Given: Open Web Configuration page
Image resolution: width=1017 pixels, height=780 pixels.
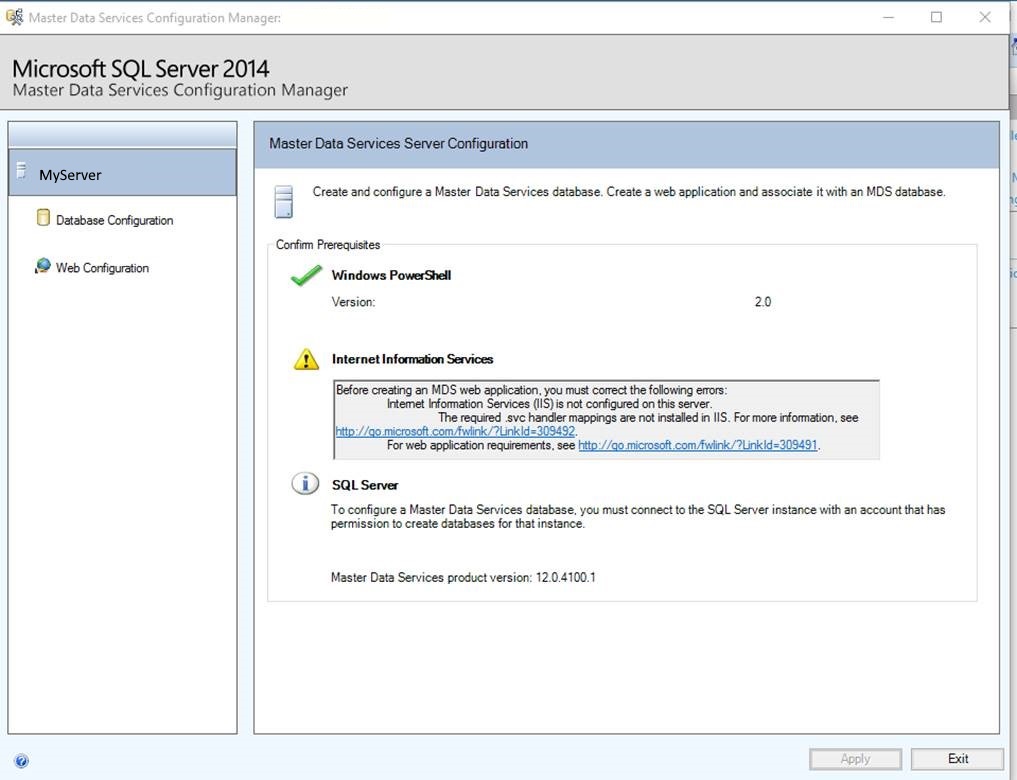Looking at the screenshot, I should pyautogui.click(x=102, y=268).
